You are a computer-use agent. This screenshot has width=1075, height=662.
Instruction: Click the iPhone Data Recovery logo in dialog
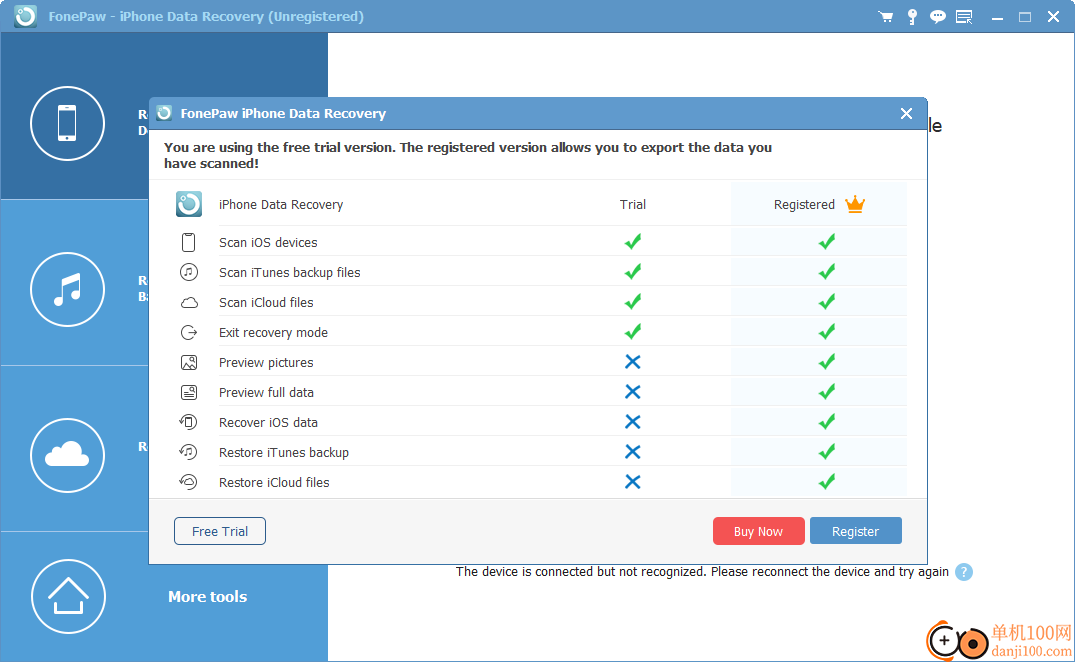tap(189, 204)
